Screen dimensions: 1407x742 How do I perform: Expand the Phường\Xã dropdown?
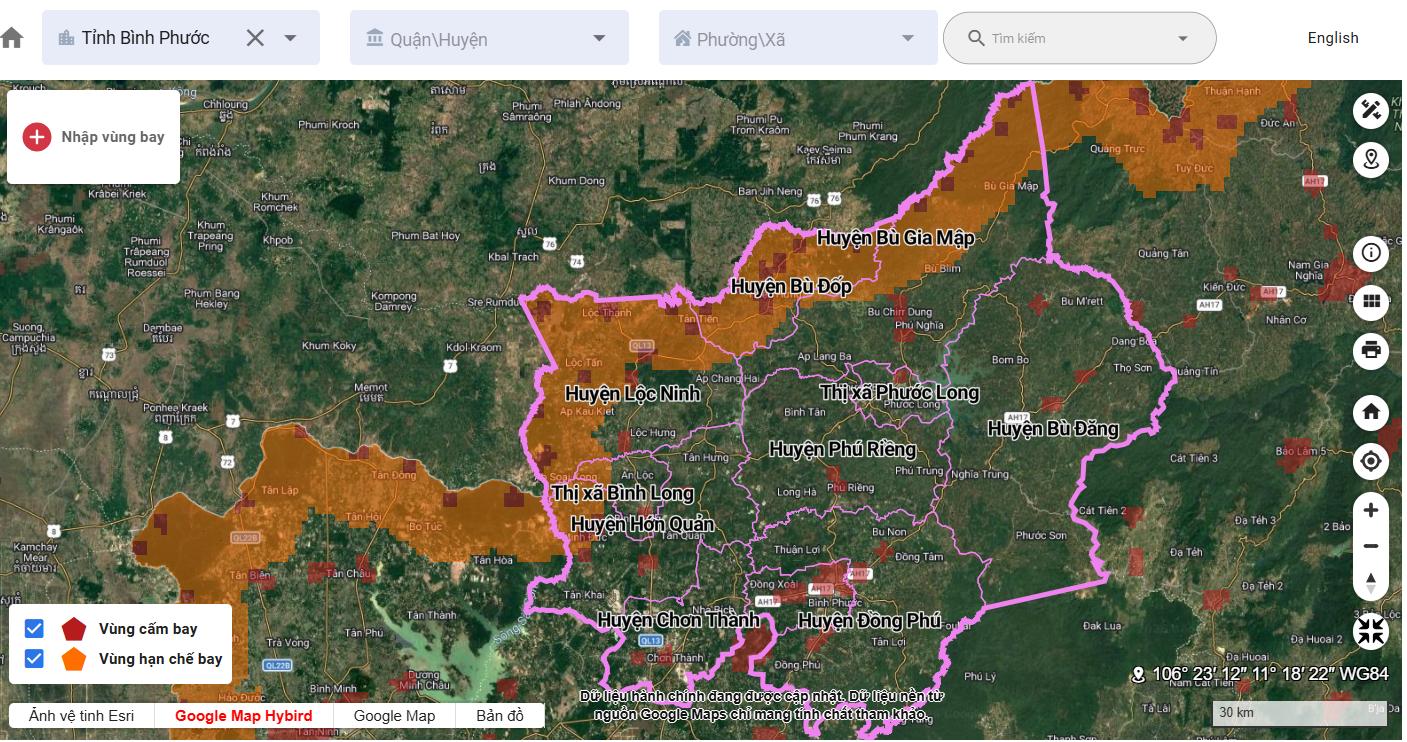[908, 38]
